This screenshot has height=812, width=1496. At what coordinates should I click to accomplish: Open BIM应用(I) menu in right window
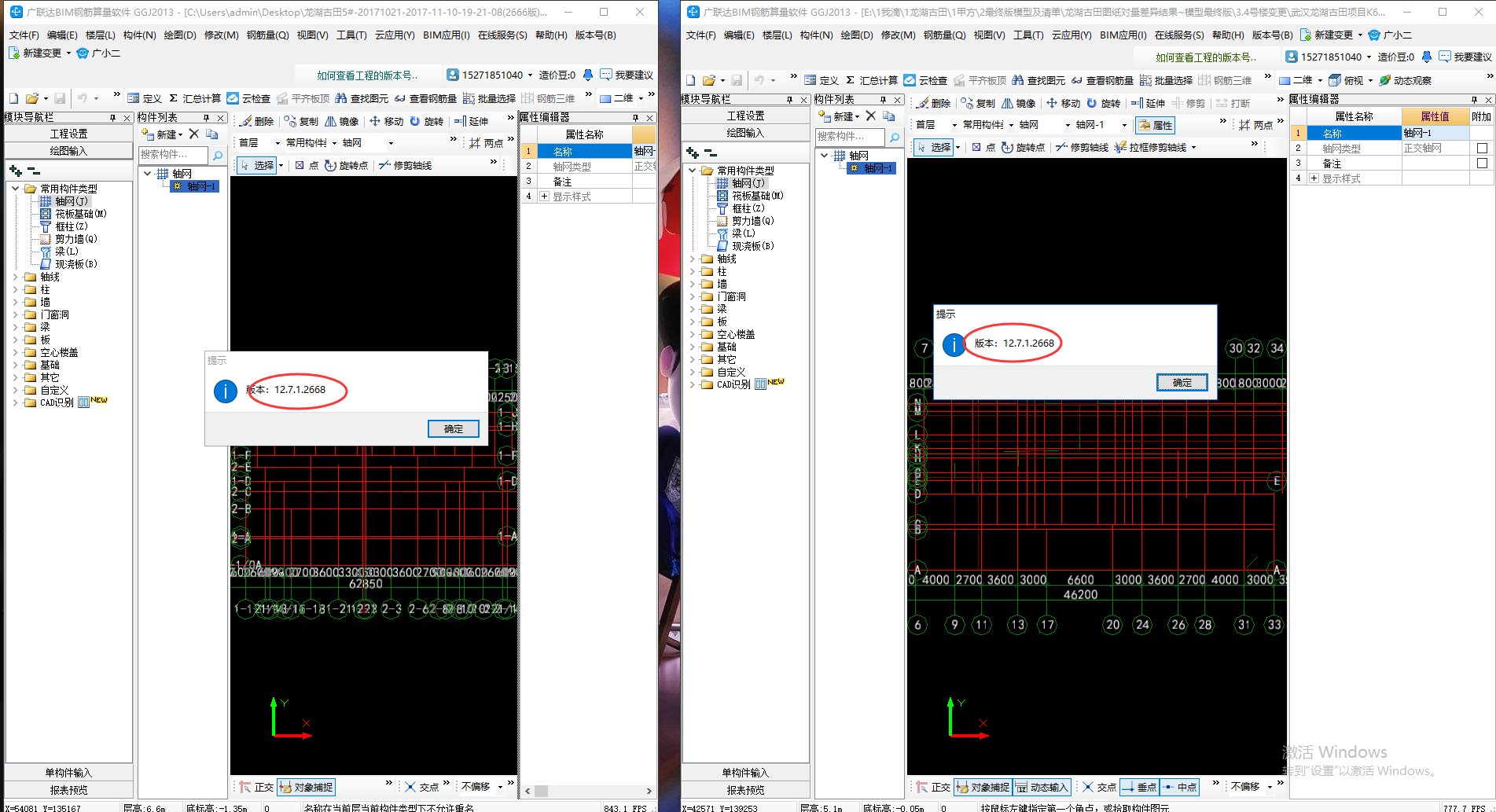point(1123,35)
